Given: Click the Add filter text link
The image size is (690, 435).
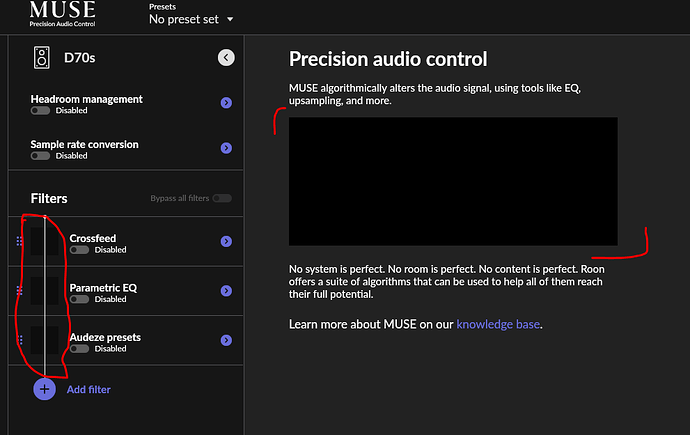Looking at the screenshot, I should [x=88, y=390].
